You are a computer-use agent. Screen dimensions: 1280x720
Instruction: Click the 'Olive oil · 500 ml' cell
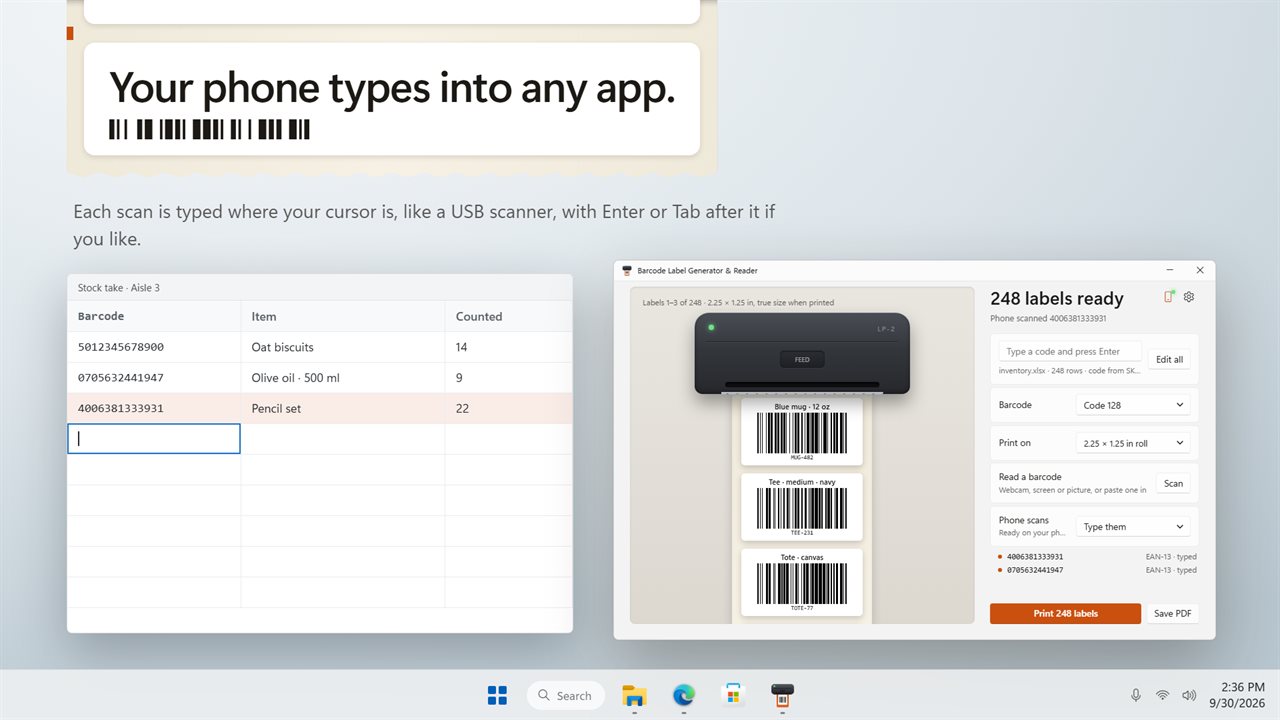343,378
